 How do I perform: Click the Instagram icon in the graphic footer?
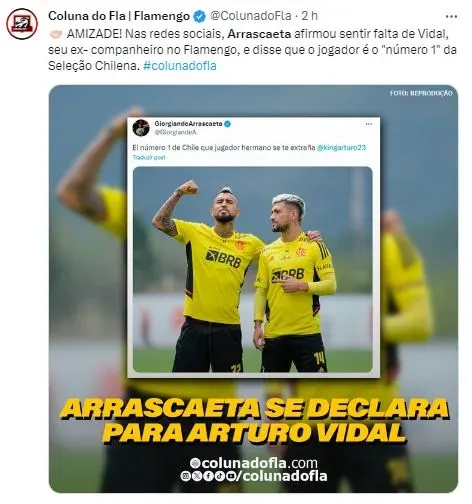coord(185,476)
